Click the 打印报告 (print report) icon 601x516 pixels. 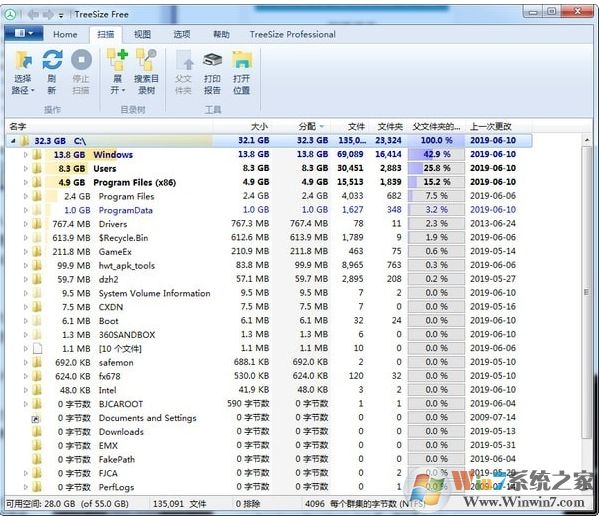tap(212, 60)
